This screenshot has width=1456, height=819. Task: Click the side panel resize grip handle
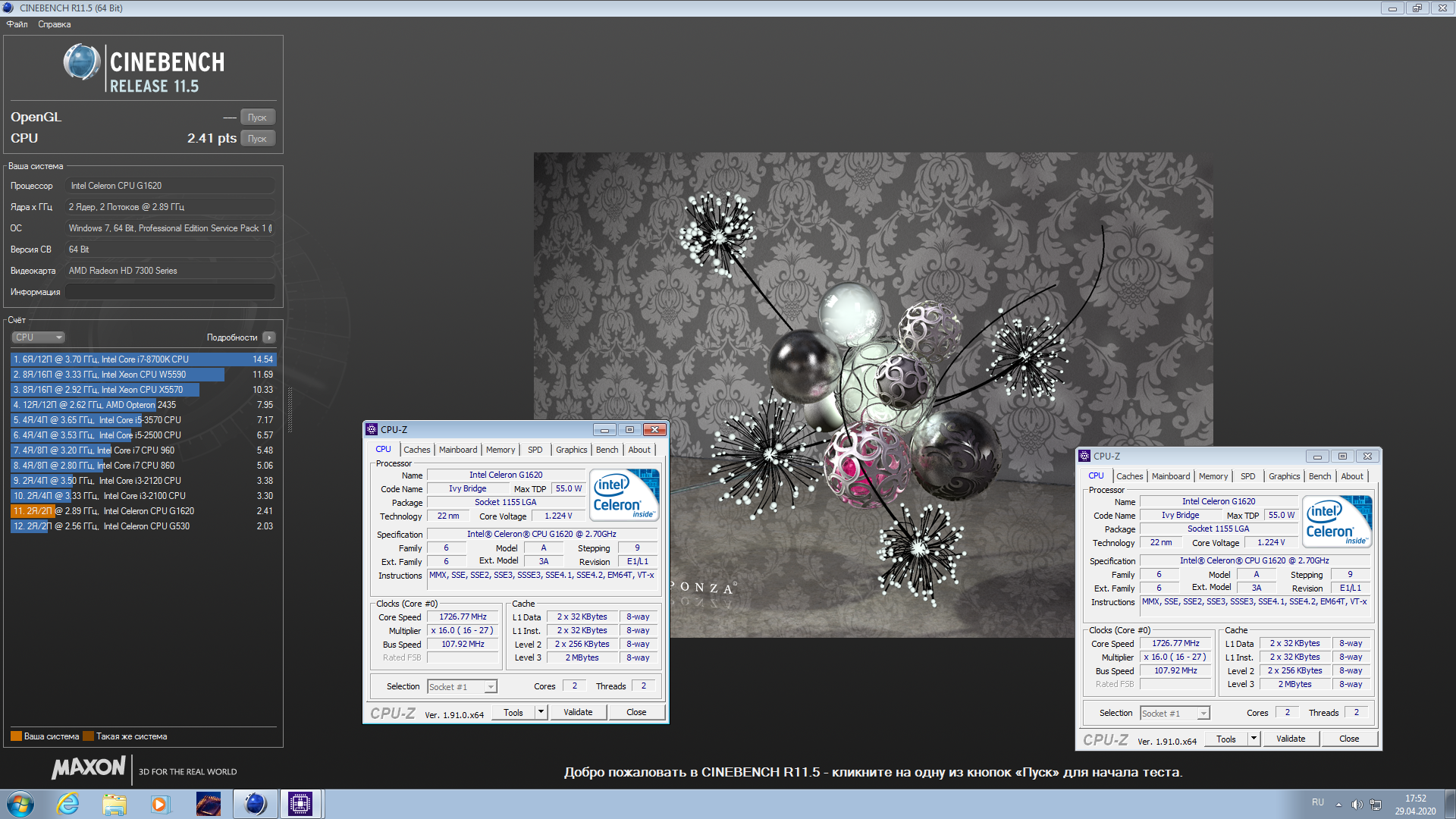(x=290, y=409)
